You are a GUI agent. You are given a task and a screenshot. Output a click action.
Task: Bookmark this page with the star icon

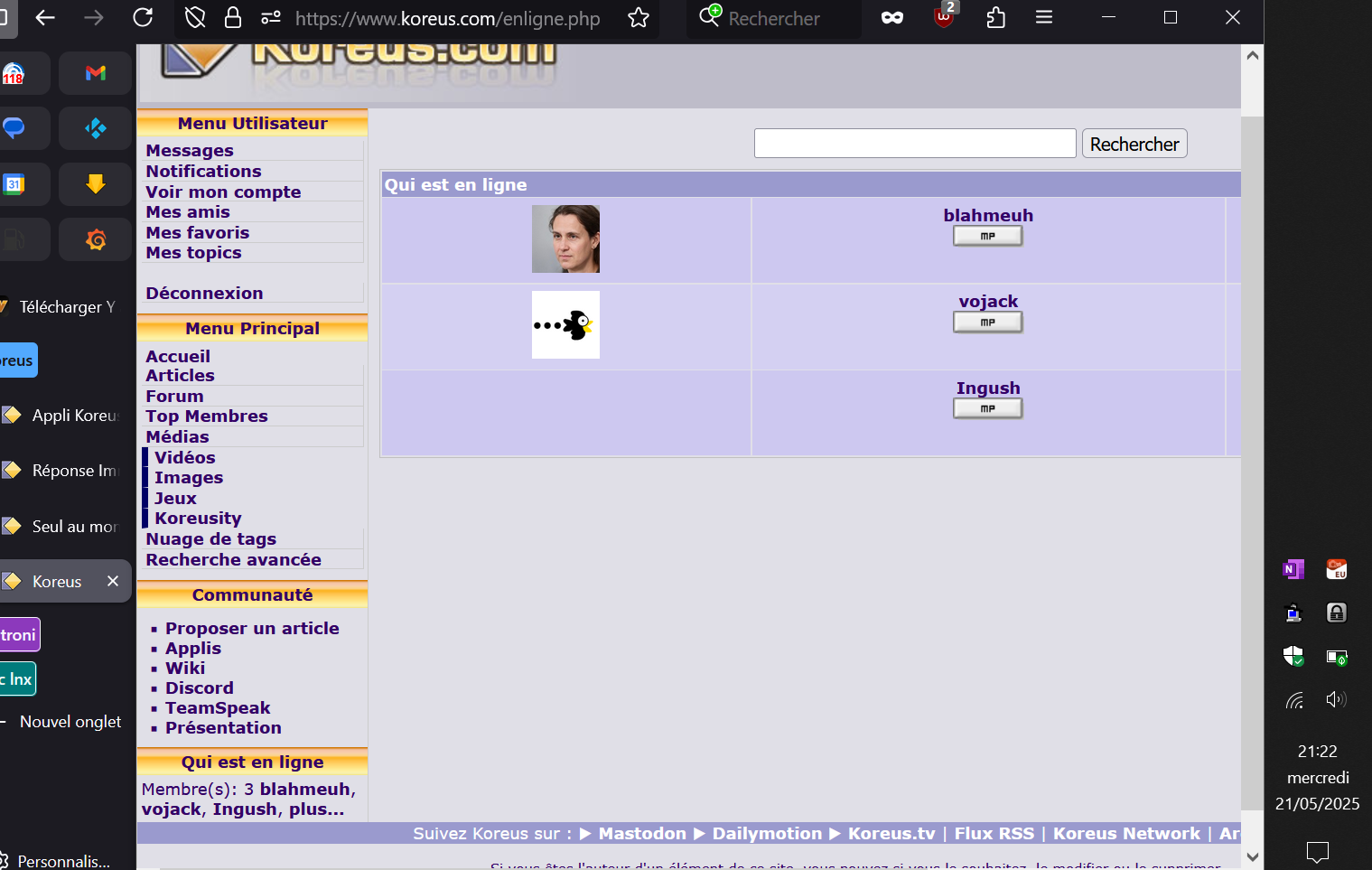pos(639,18)
